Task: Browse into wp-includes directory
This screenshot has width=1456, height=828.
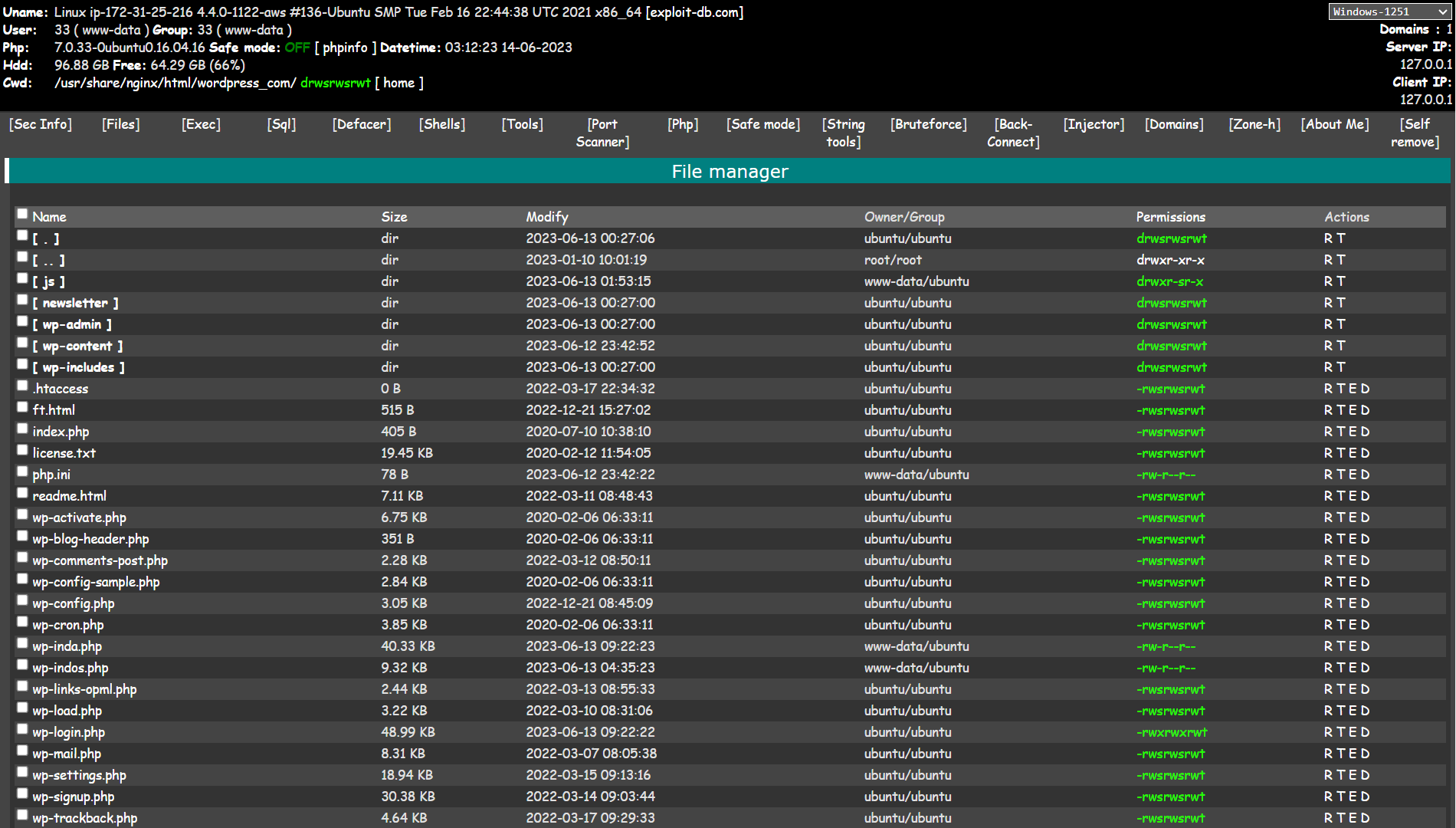Action: click(78, 367)
